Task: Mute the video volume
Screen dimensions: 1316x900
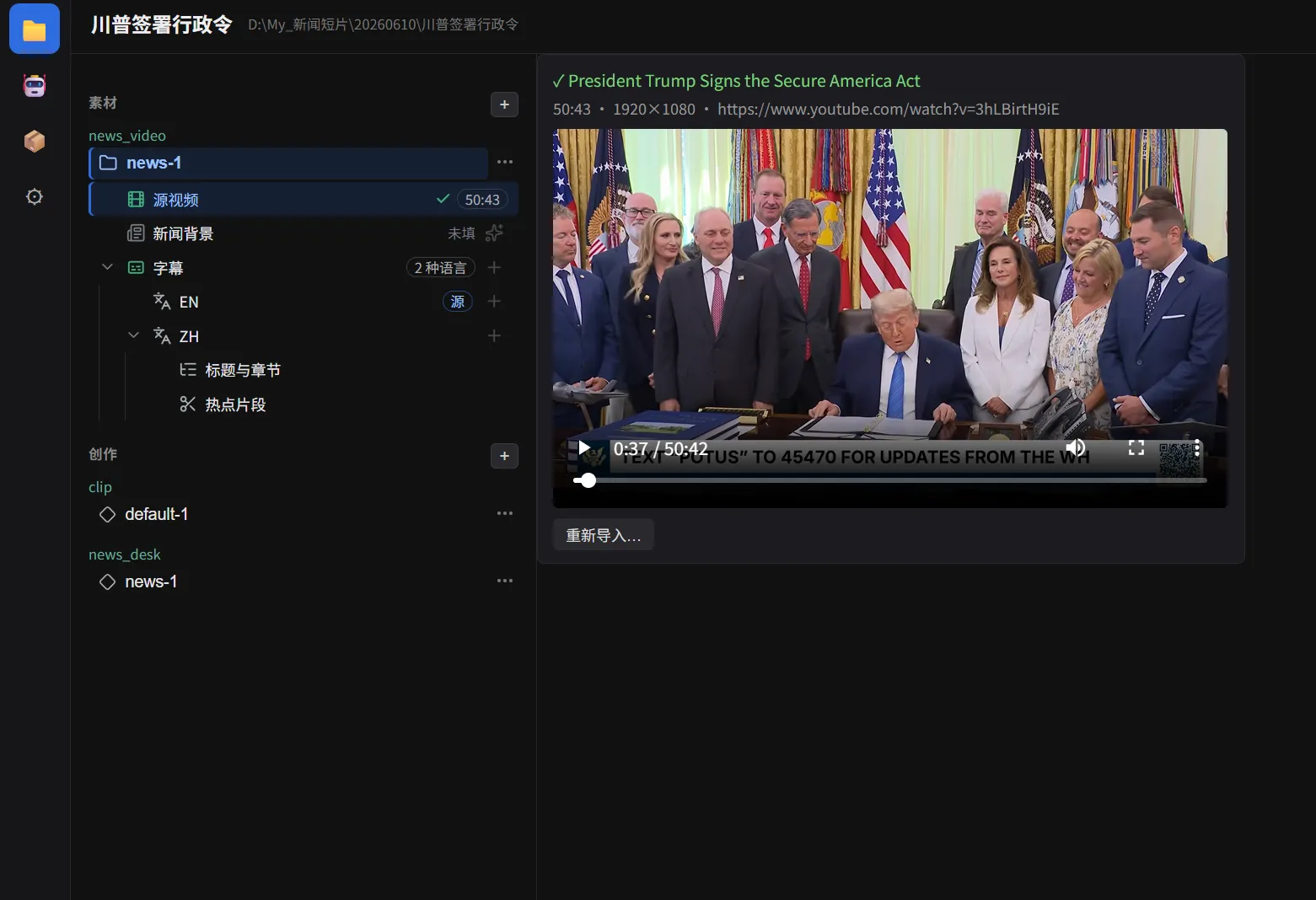Action: (x=1076, y=447)
